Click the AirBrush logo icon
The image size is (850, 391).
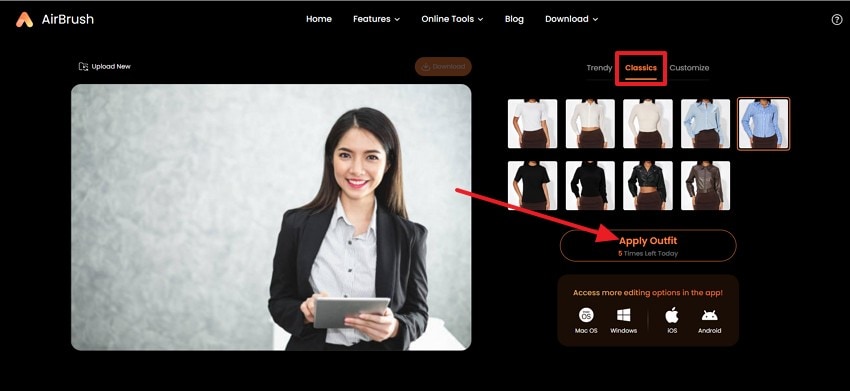pos(24,20)
